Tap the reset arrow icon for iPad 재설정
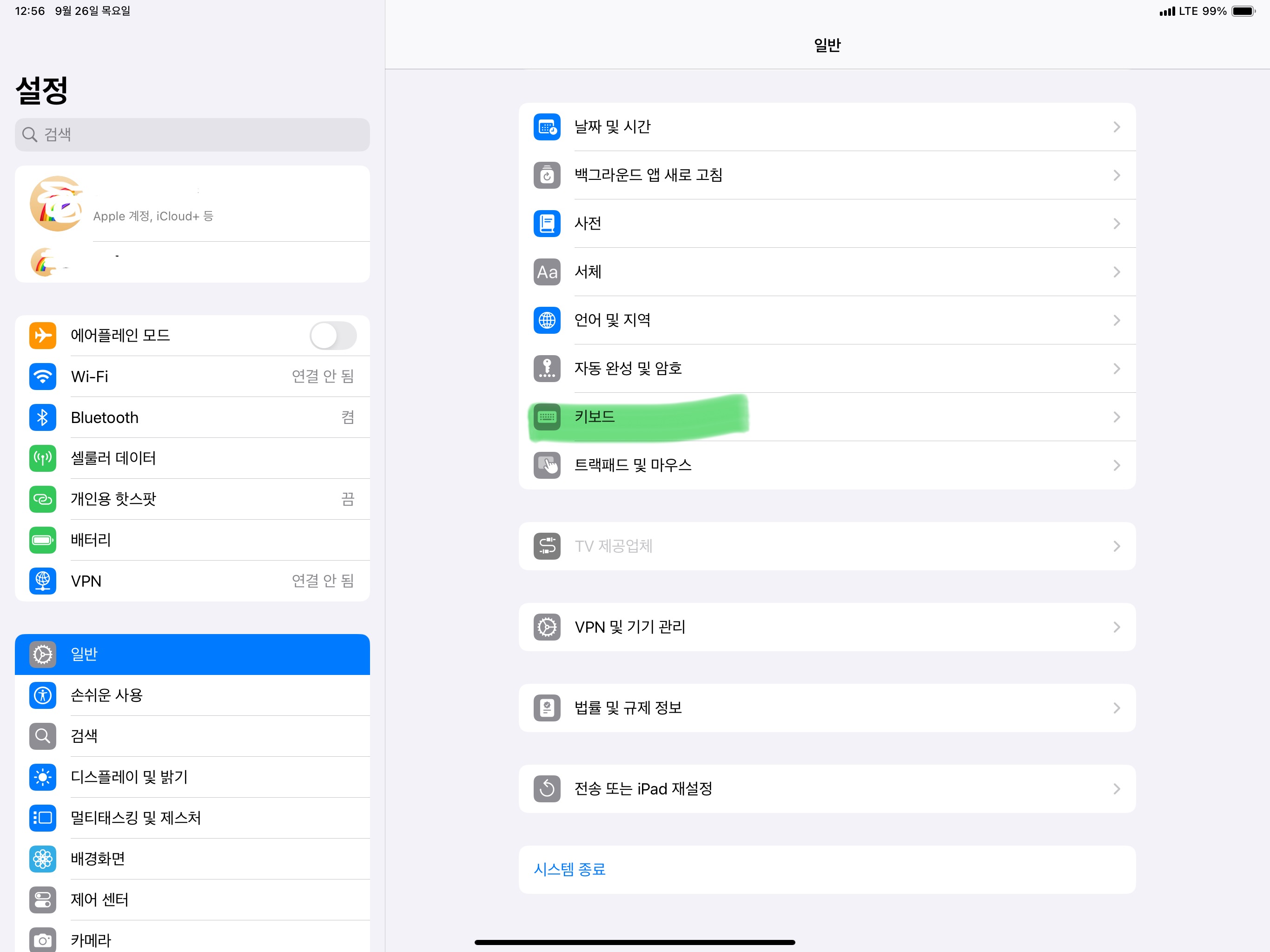 (x=547, y=789)
